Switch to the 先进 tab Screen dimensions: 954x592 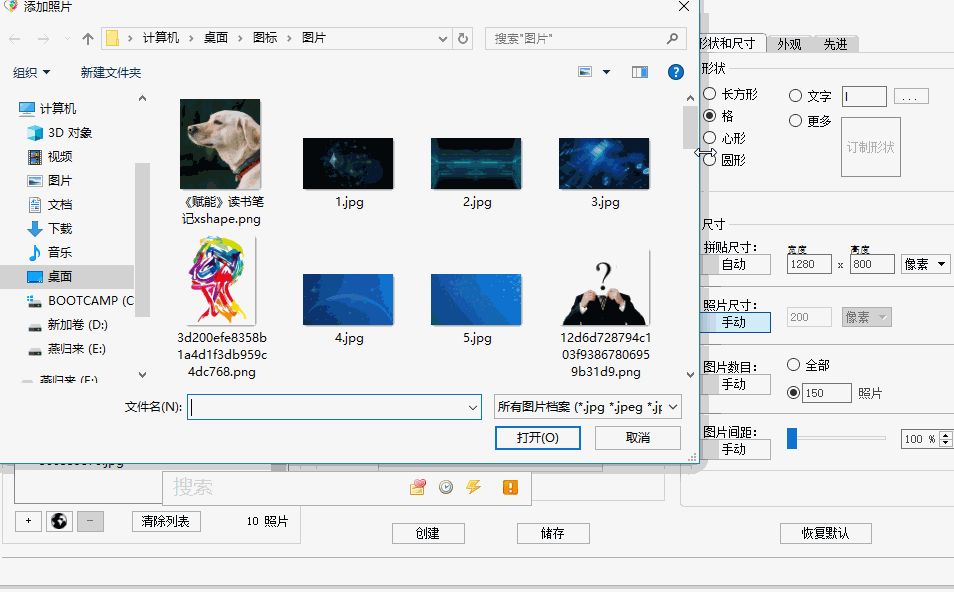pyautogui.click(x=836, y=43)
